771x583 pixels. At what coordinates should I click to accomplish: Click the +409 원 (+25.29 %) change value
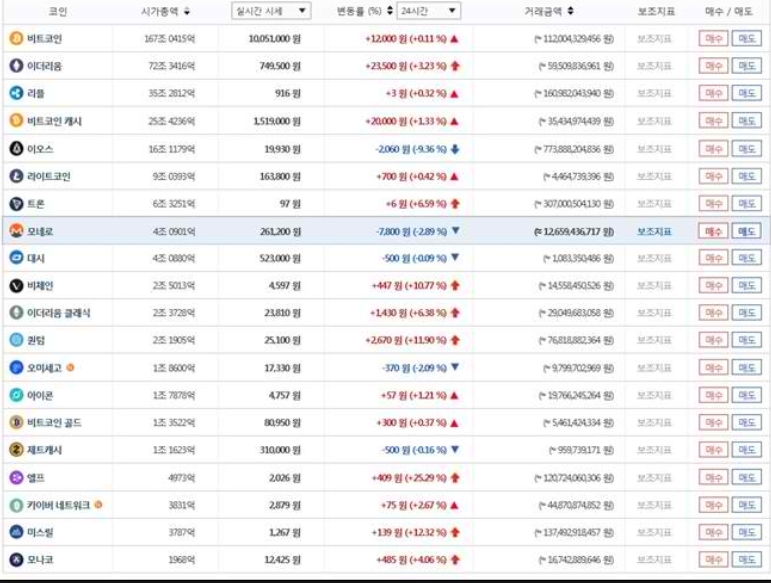point(409,477)
